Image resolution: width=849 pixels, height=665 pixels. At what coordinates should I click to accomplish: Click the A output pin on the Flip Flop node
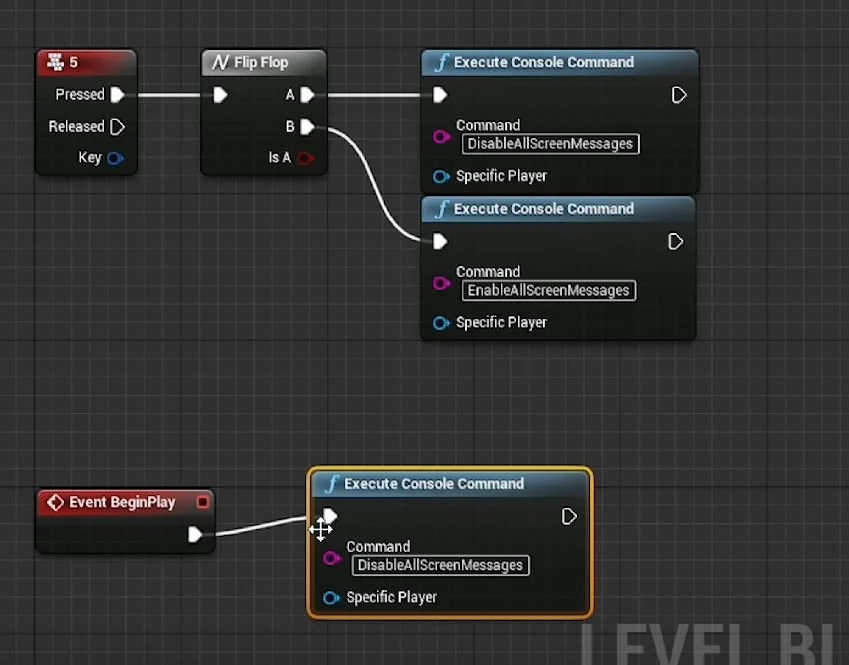click(x=307, y=94)
